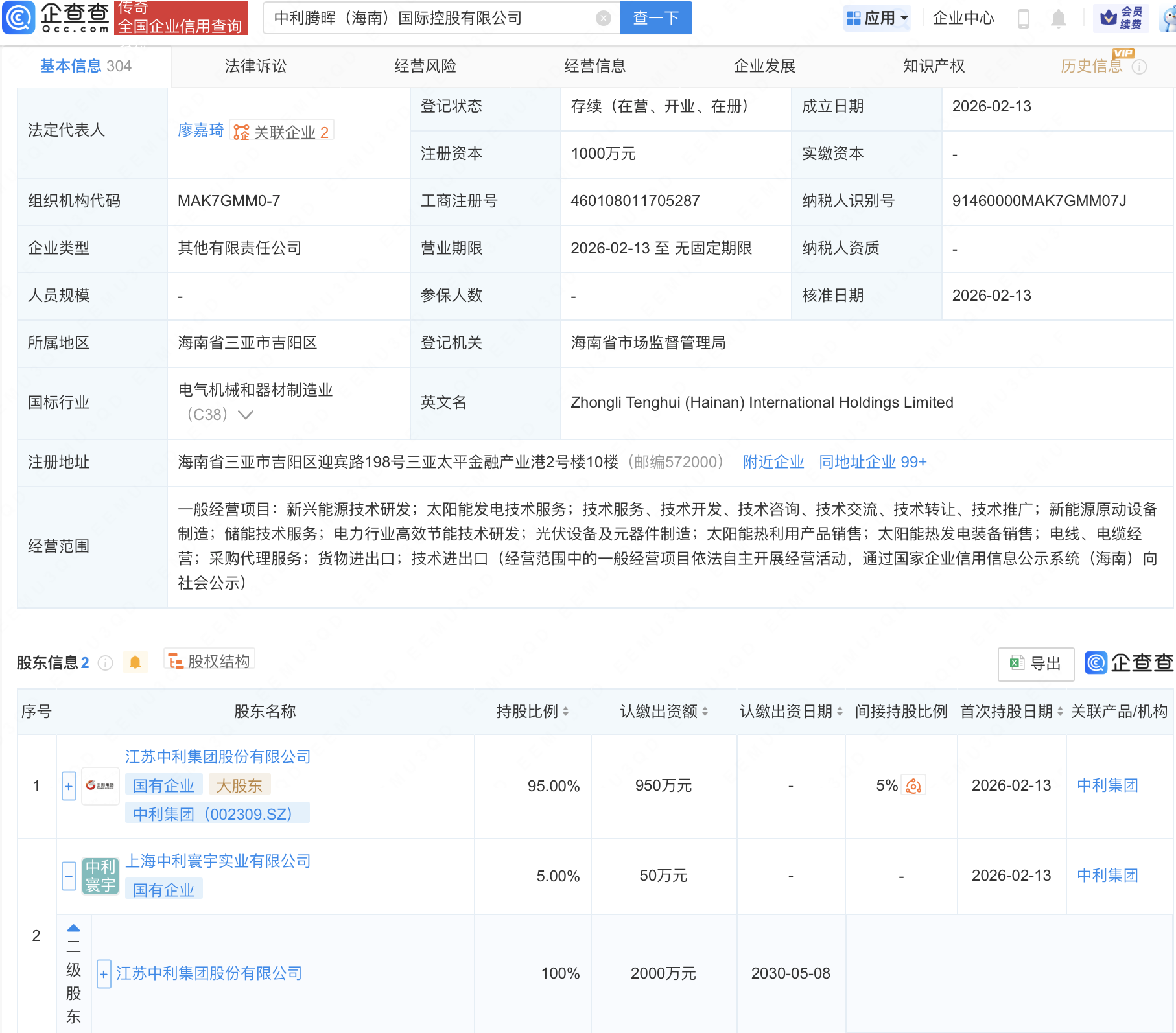Clear the search box using the X icon
The image size is (1176, 1033).
(604, 18)
